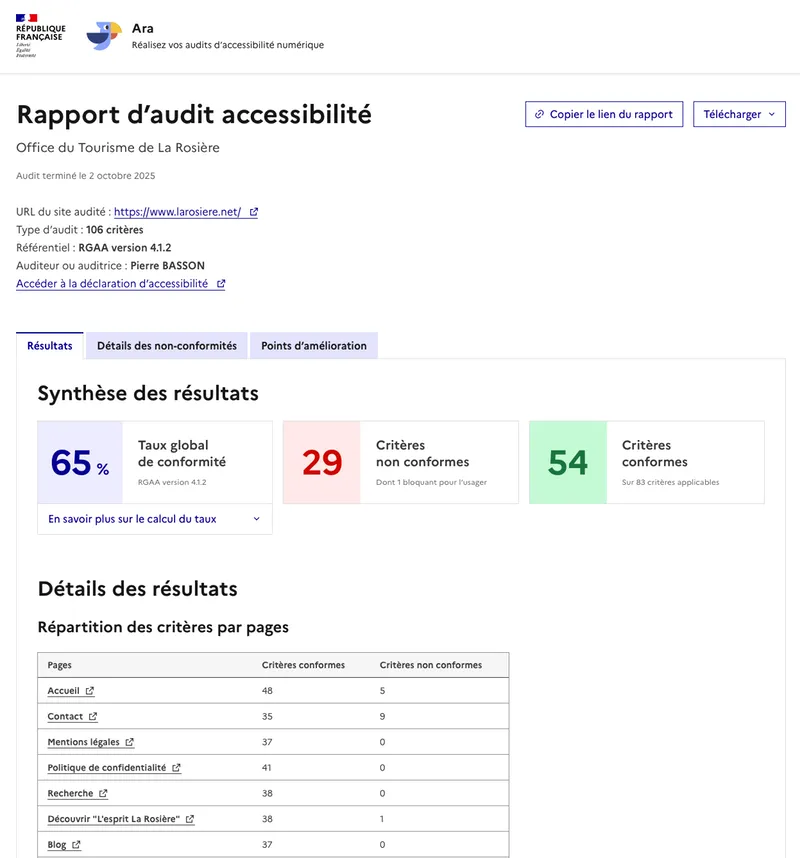Click value 35 in Contact row
This screenshot has height=858, width=800.
[x=267, y=716]
